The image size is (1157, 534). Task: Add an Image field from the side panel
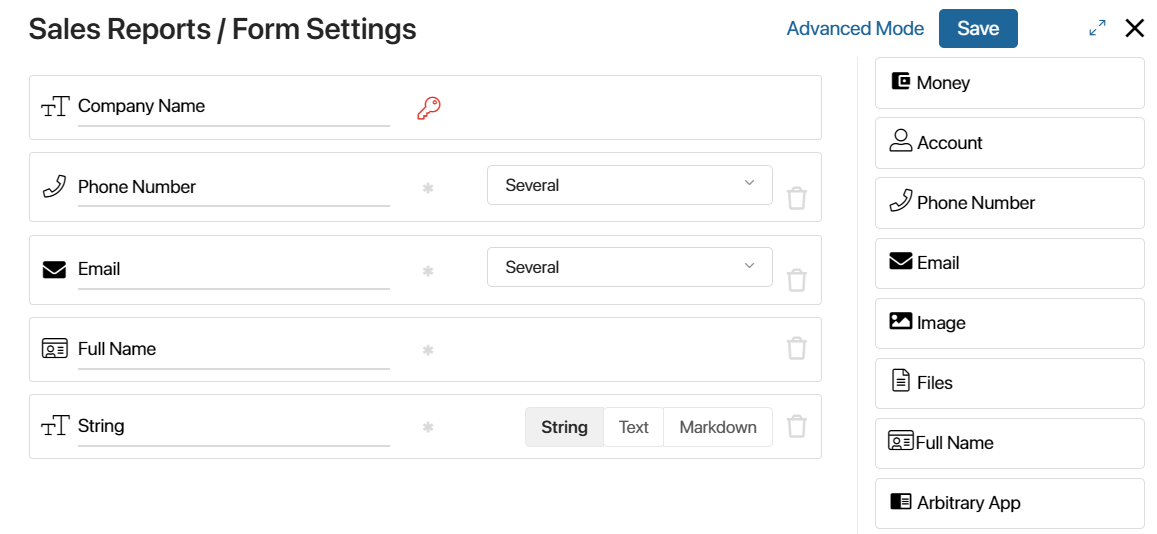1009,323
